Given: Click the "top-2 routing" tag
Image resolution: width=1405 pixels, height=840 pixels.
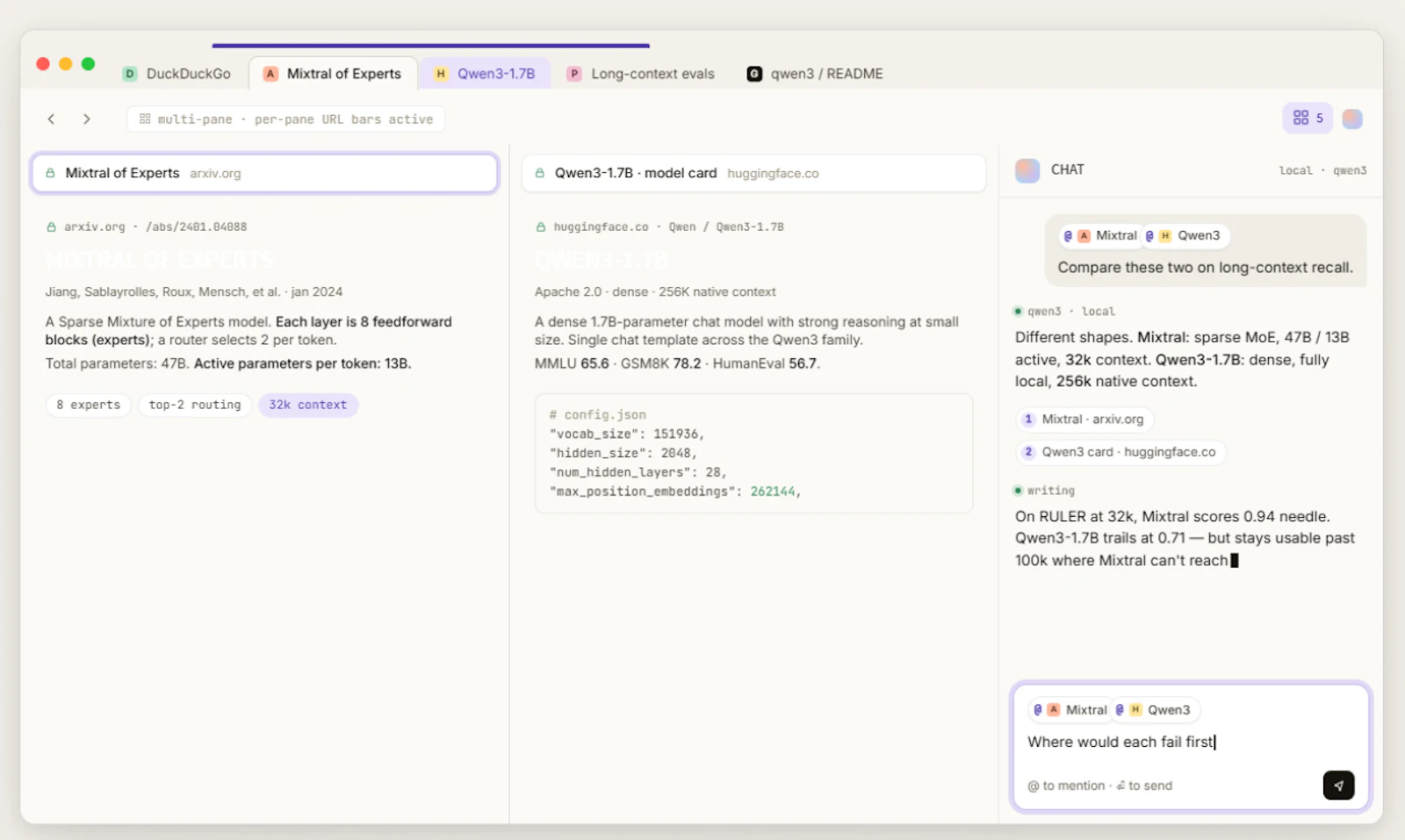Looking at the screenshot, I should point(195,406).
